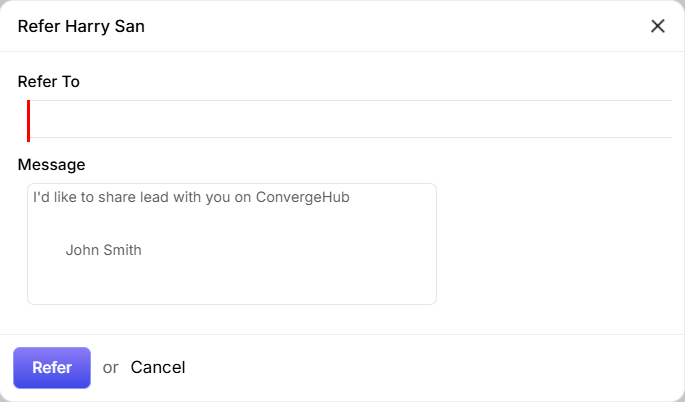The height and width of the screenshot is (402, 685).
Task: Click the word "ConvergeHub" in the message
Action: 302,197
